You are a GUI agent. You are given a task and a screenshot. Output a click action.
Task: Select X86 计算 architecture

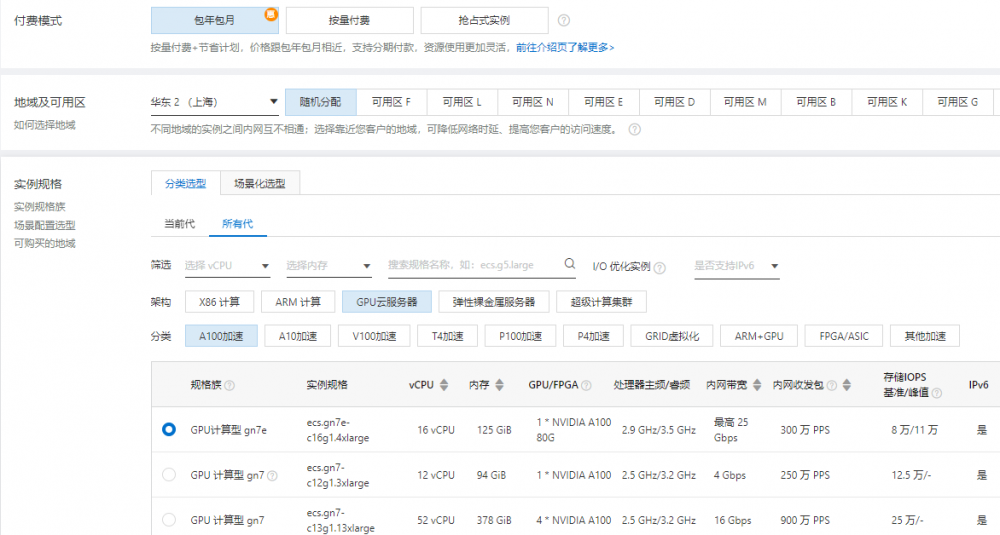click(x=219, y=302)
